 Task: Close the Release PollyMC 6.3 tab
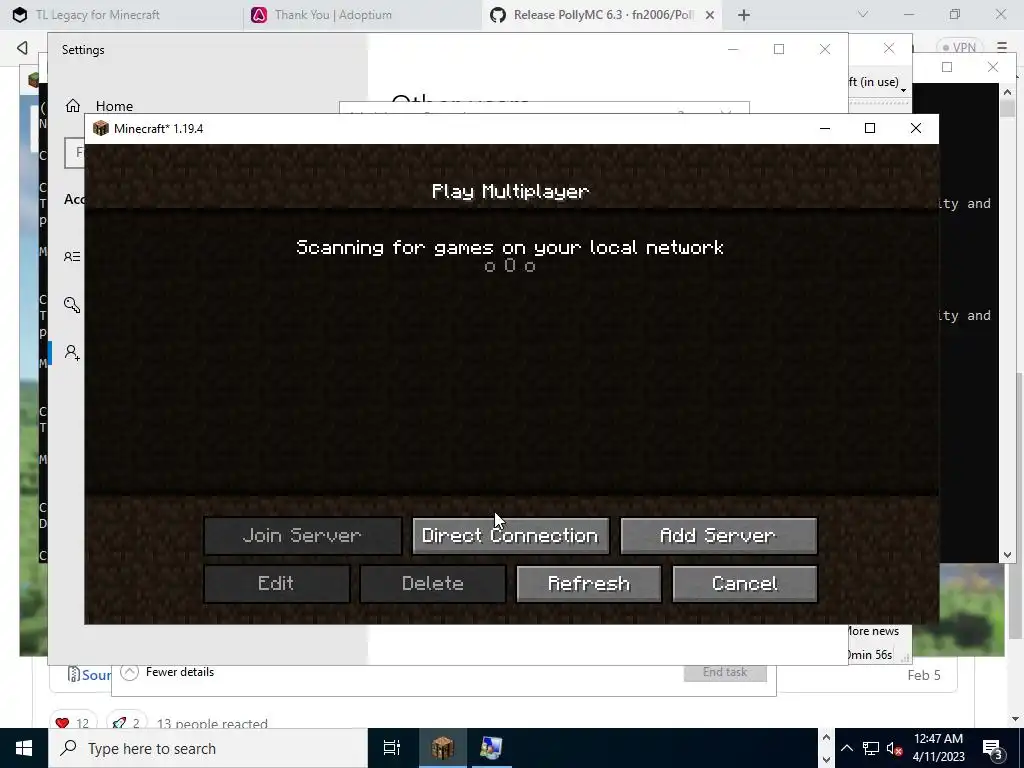click(710, 15)
